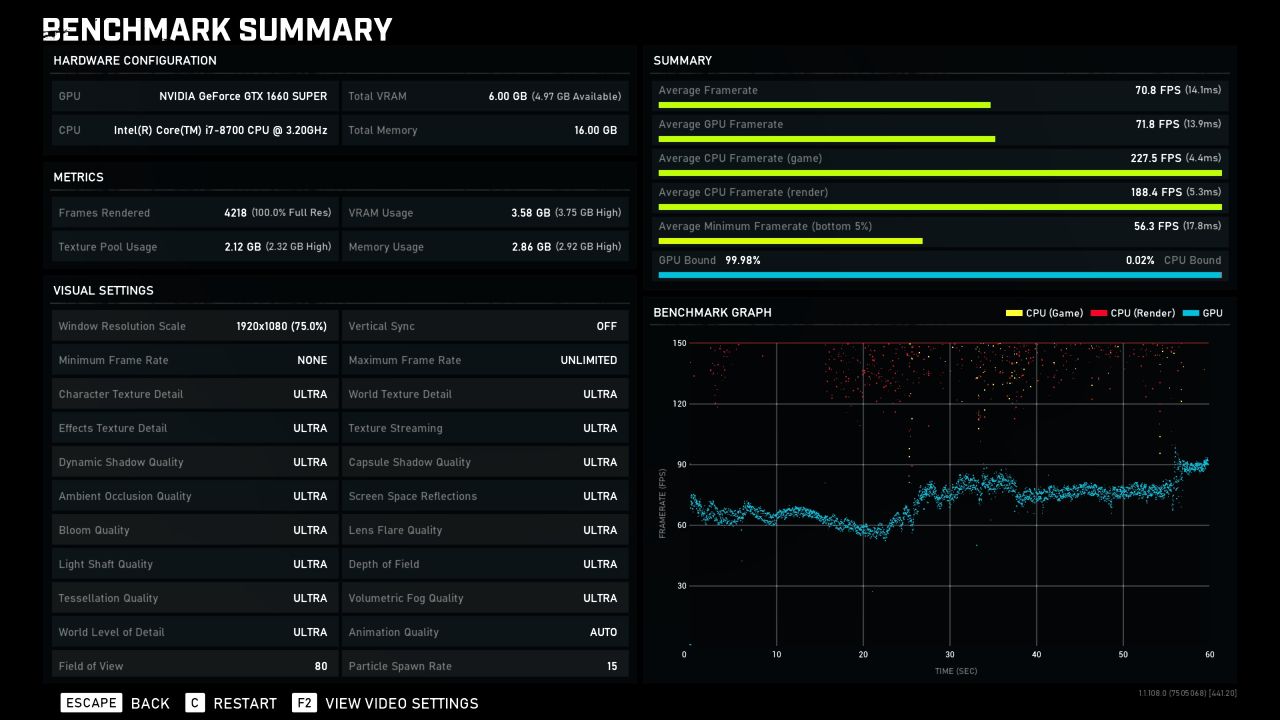Click the C key restart icon

click(x=195, y=703)
